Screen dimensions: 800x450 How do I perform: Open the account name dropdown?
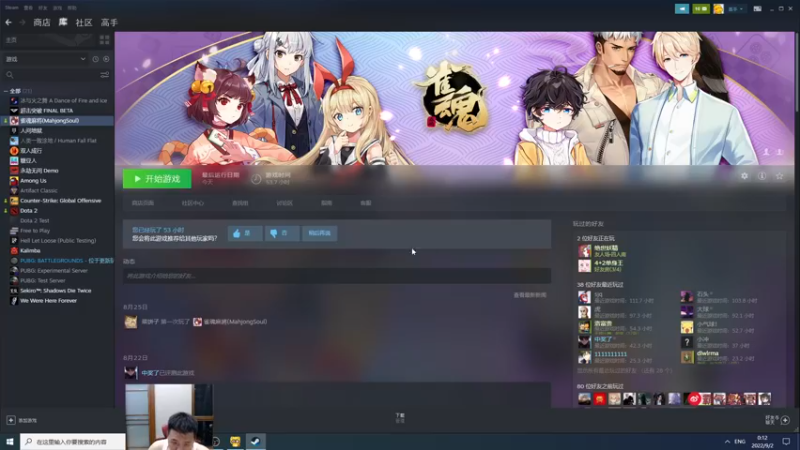(735, 9)
